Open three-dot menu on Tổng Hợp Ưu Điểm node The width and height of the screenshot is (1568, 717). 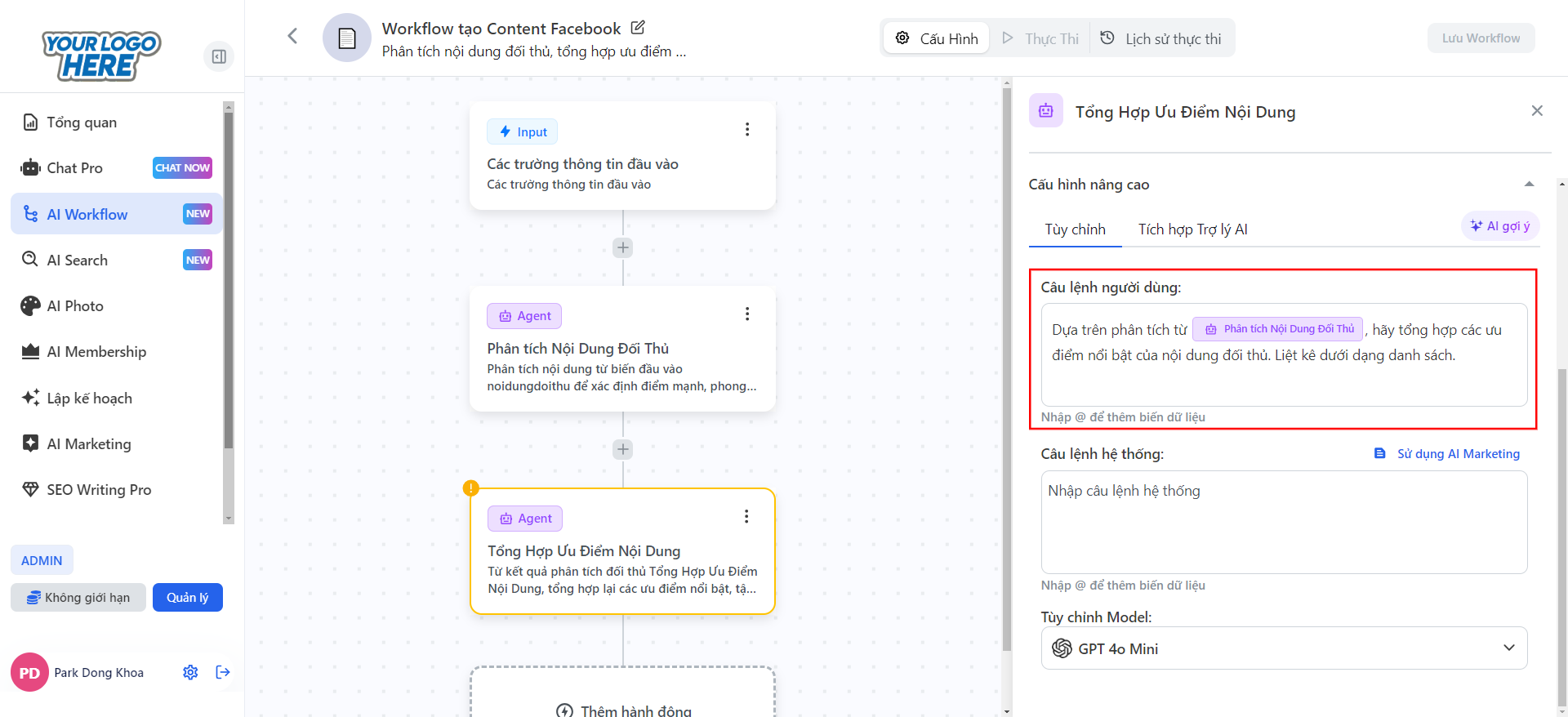coord(746,517)
